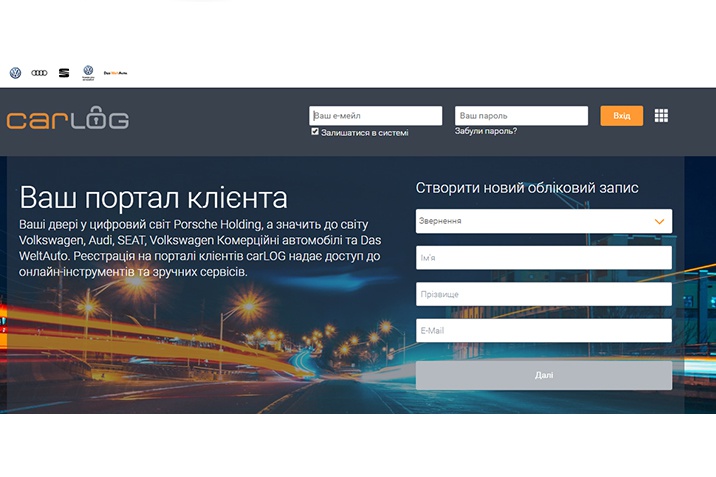Focus the 'Ваш е-мейл' login field
This screenshot has height=477, width=716.
(x=376, y=116)
